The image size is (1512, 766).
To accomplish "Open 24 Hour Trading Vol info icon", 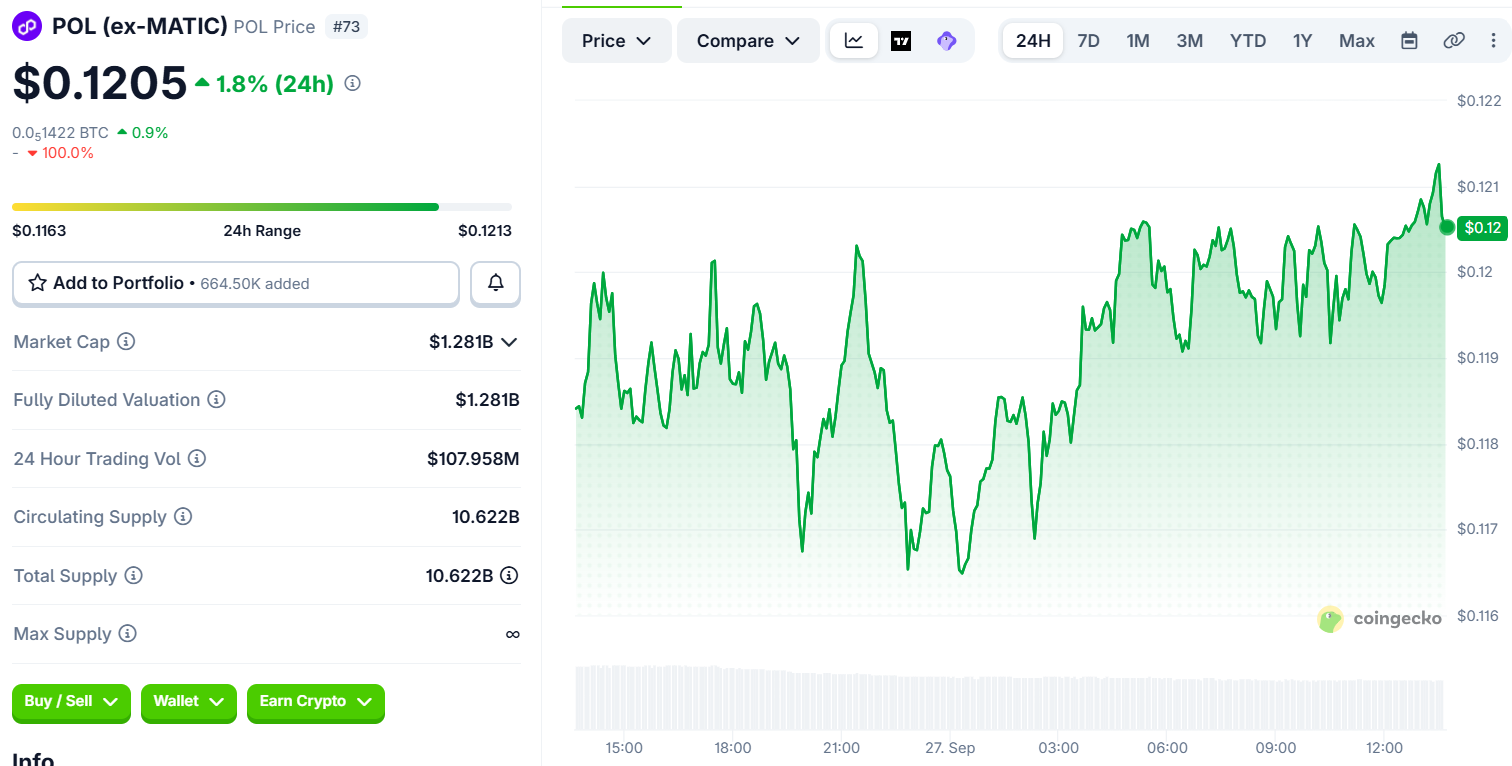I will 197,459.
